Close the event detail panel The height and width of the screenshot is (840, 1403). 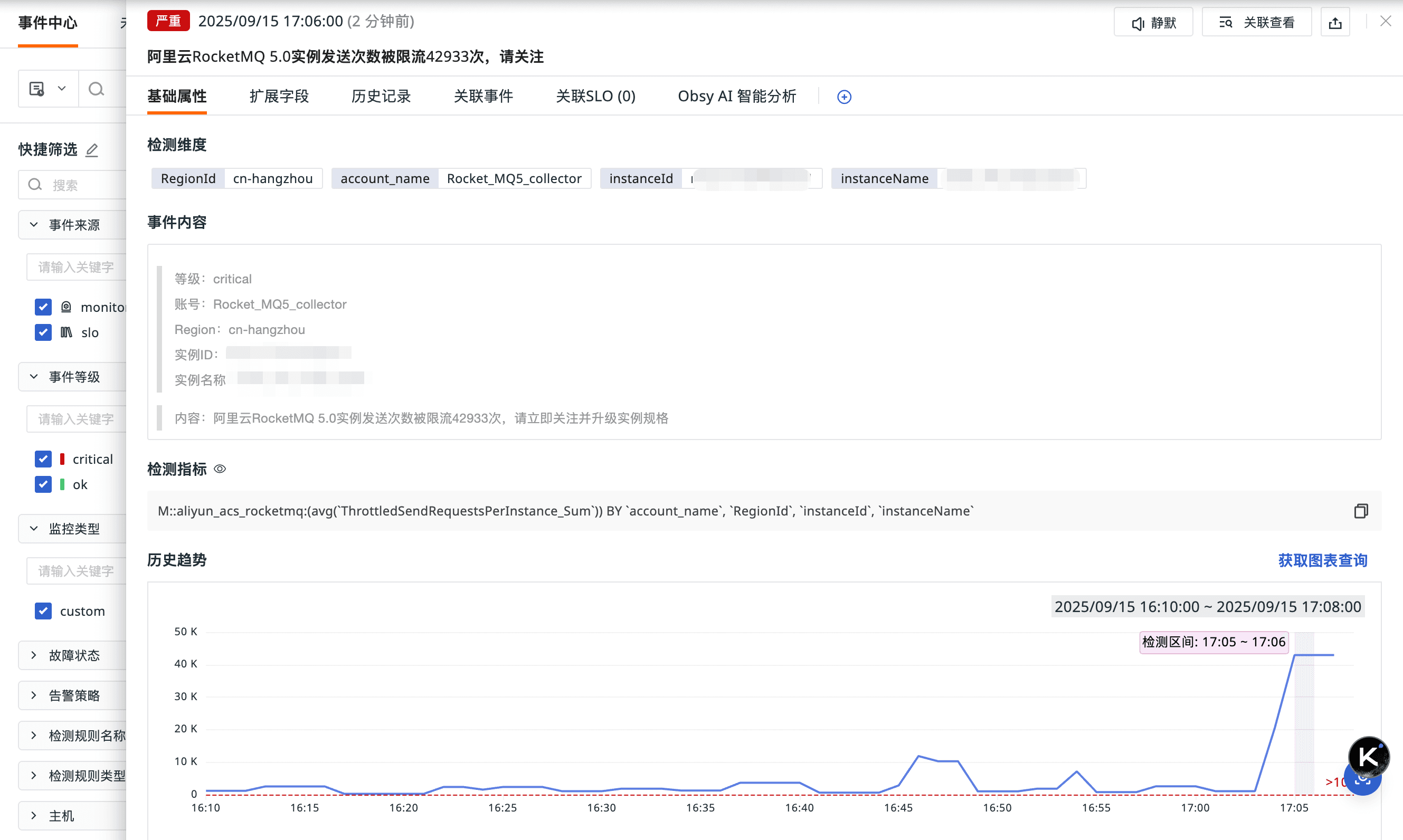(1385, 22)
